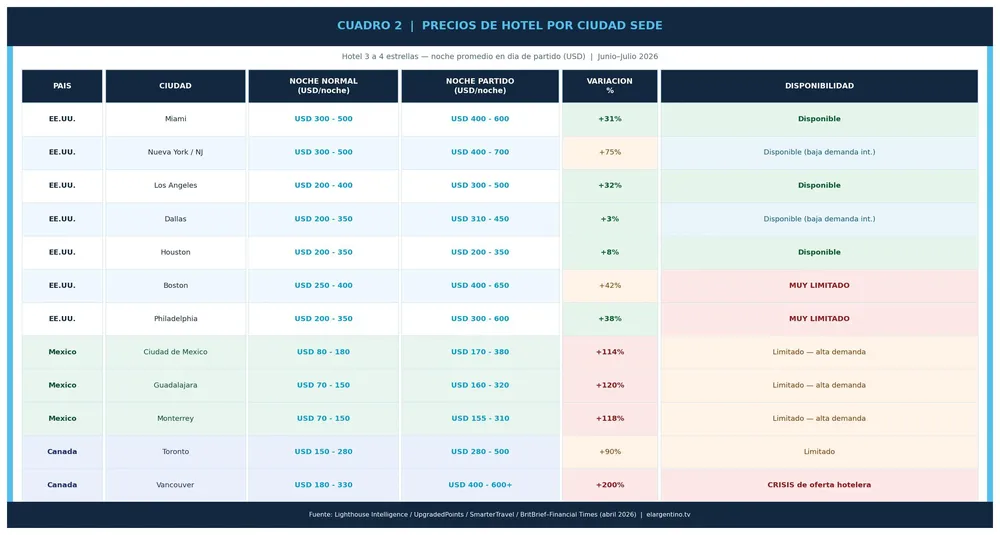Select the +200% variation for Vancouver
The width and height of the screenshot is (1000, 535).
point(610,485)
